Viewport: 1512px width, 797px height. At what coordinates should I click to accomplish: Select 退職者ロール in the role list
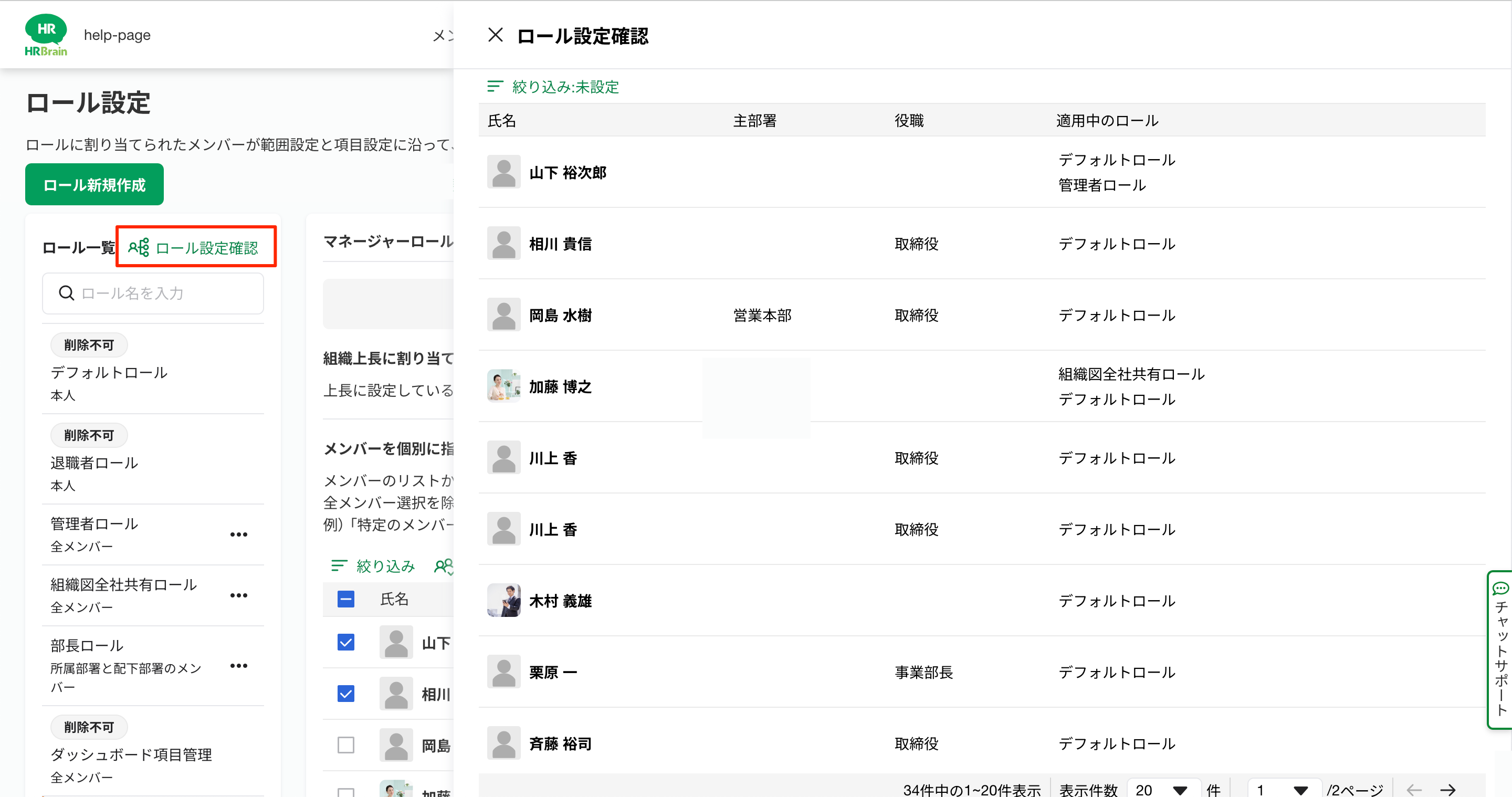pos(94,463)
